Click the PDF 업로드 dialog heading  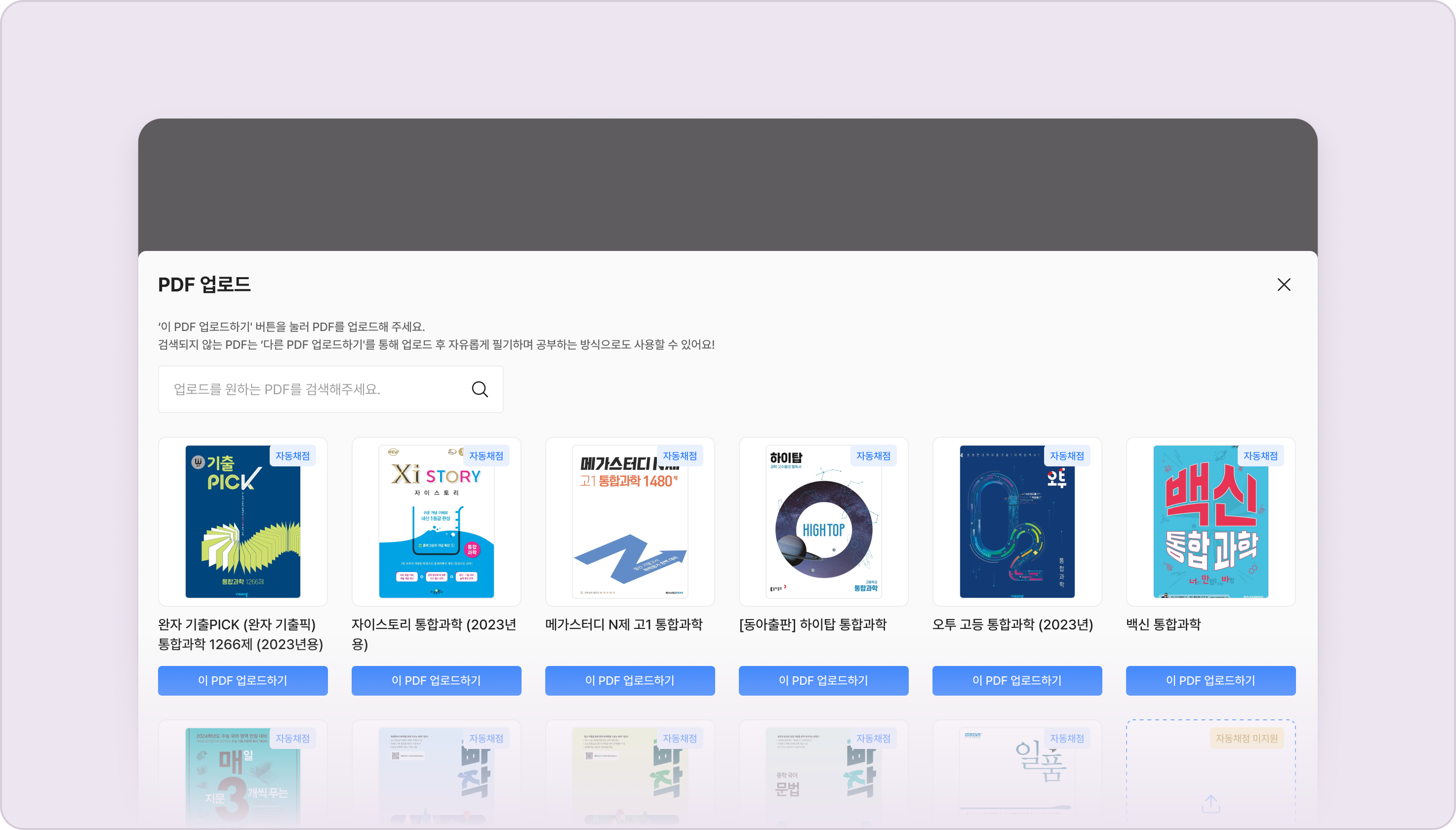pyautogui.click(x=204, y=284)
